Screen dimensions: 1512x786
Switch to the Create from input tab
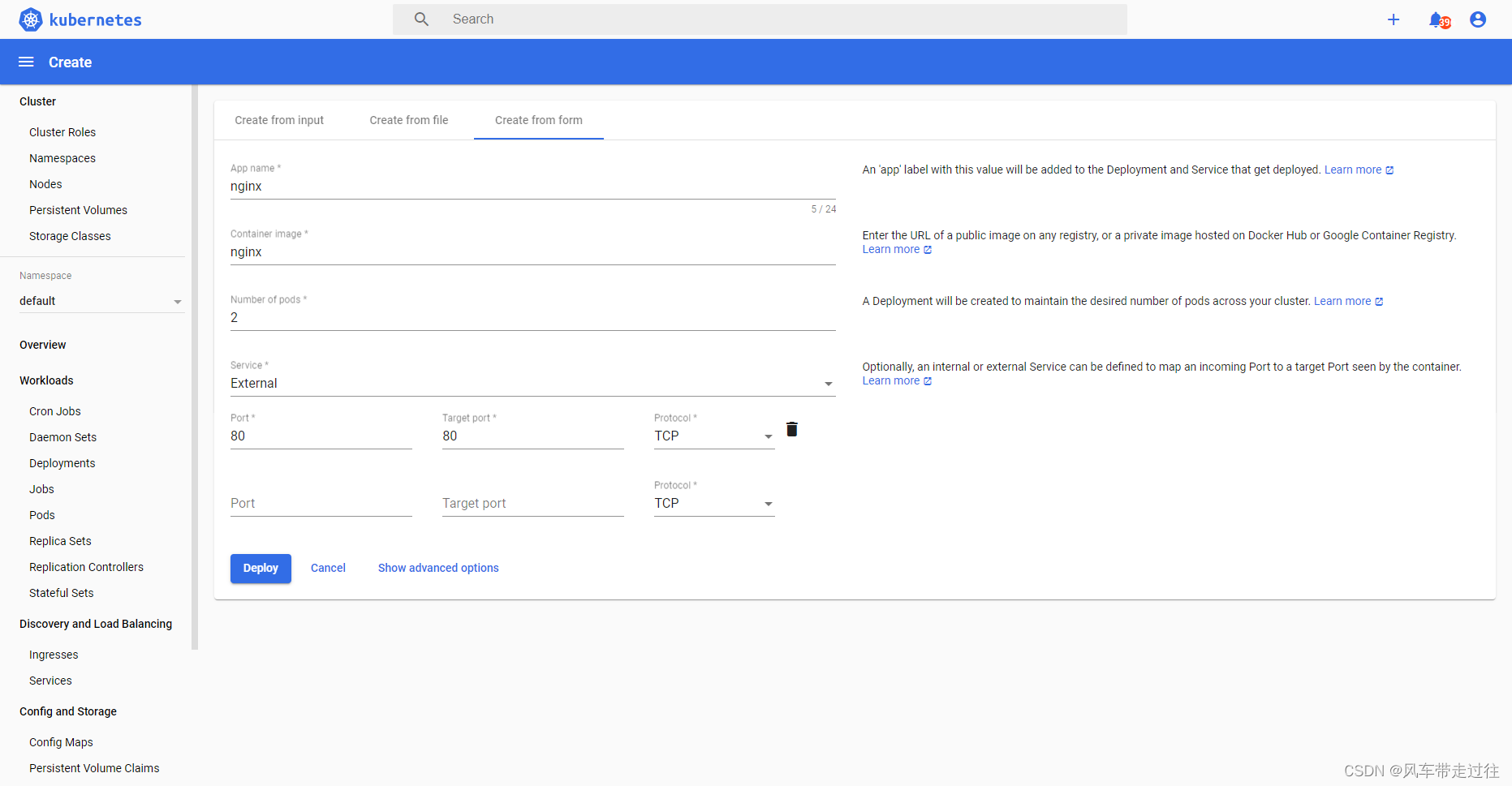click(278, 120)
